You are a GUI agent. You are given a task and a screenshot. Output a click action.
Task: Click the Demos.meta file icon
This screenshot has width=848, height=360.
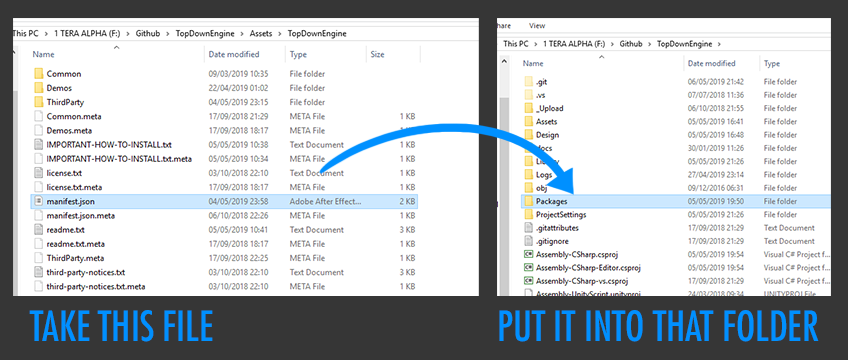point(38,130)
